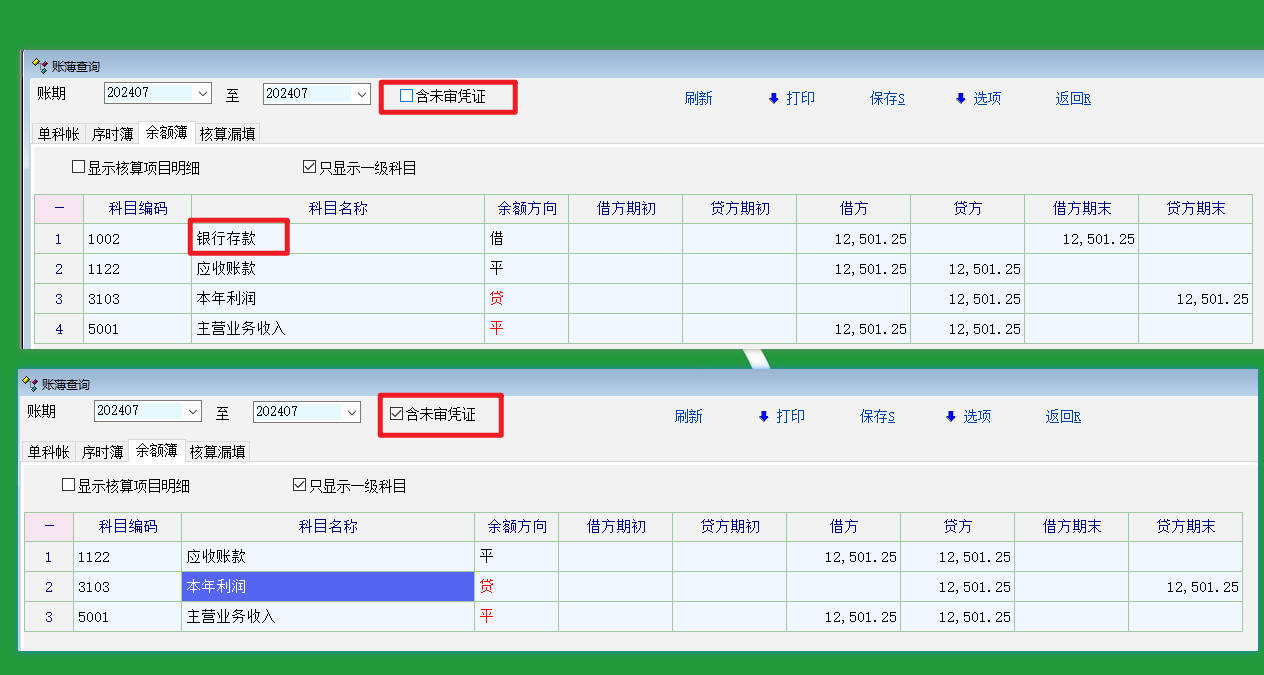The width and height of the screenshot is (1264, 675).
Task: Click the dash corner cell of the upper table
Action: click(x=59, y=208)
